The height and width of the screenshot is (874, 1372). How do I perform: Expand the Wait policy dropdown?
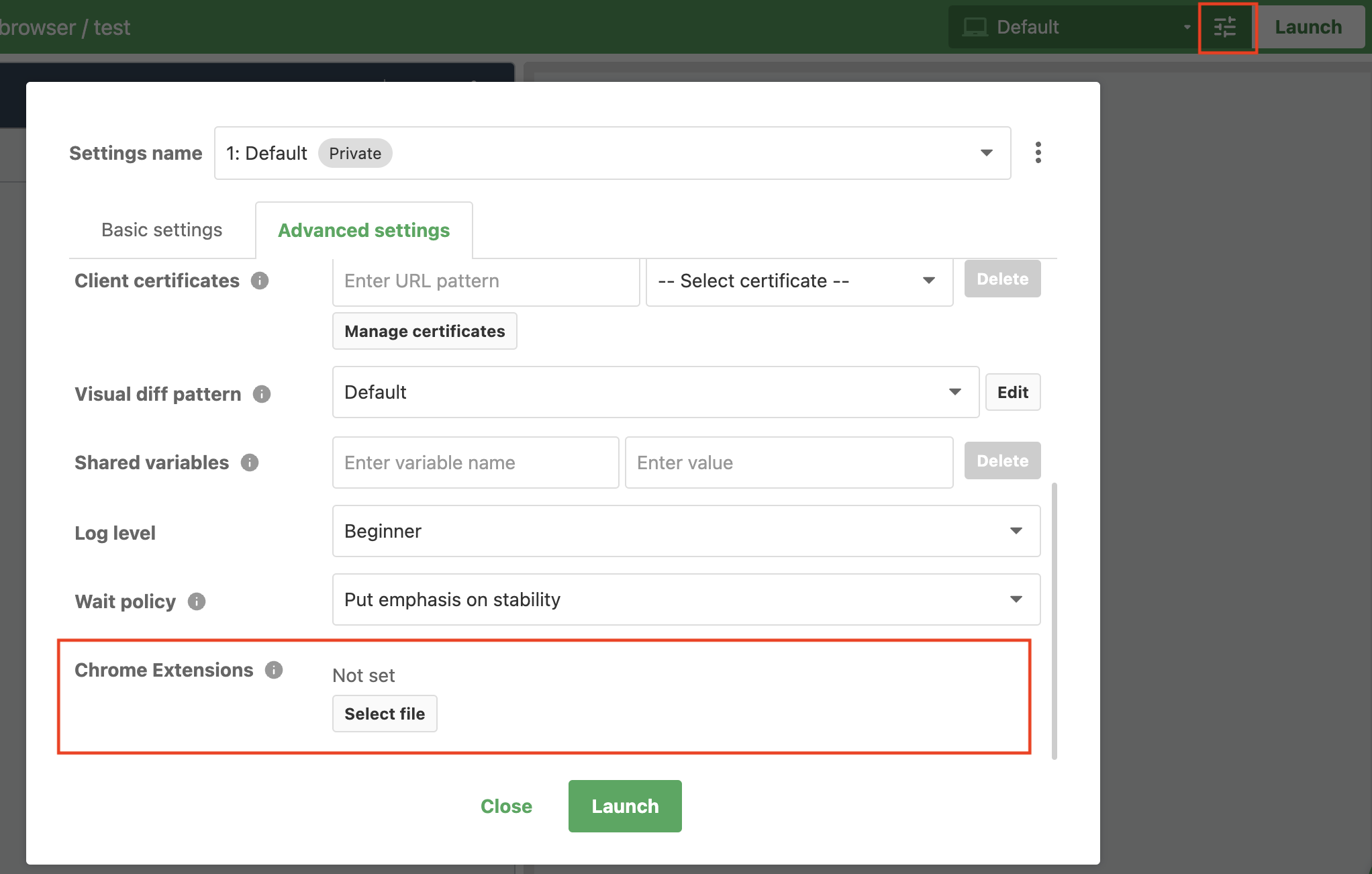(686, 599)
